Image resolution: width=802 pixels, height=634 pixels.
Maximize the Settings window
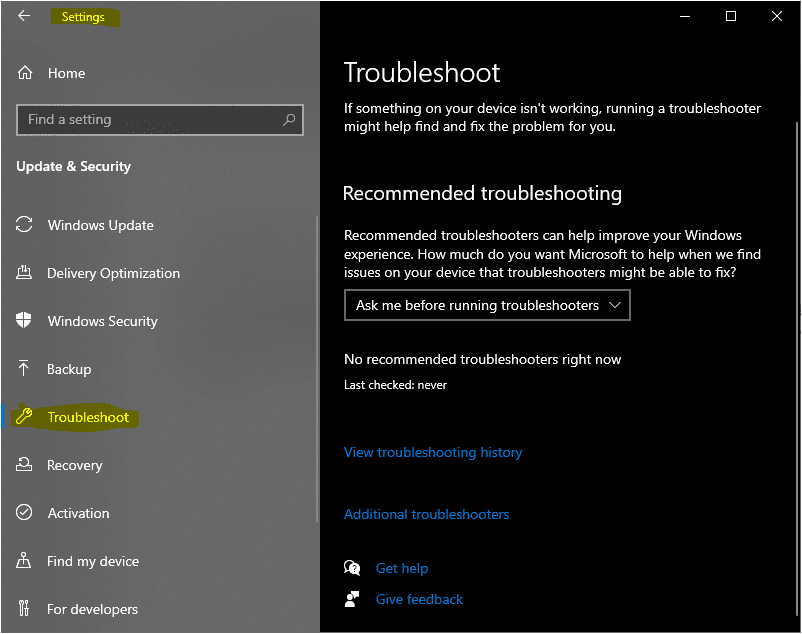tap(730, 16)
